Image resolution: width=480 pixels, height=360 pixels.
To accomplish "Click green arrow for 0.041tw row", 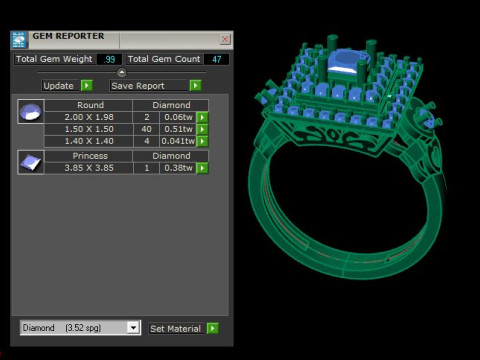I will (202, 141).
